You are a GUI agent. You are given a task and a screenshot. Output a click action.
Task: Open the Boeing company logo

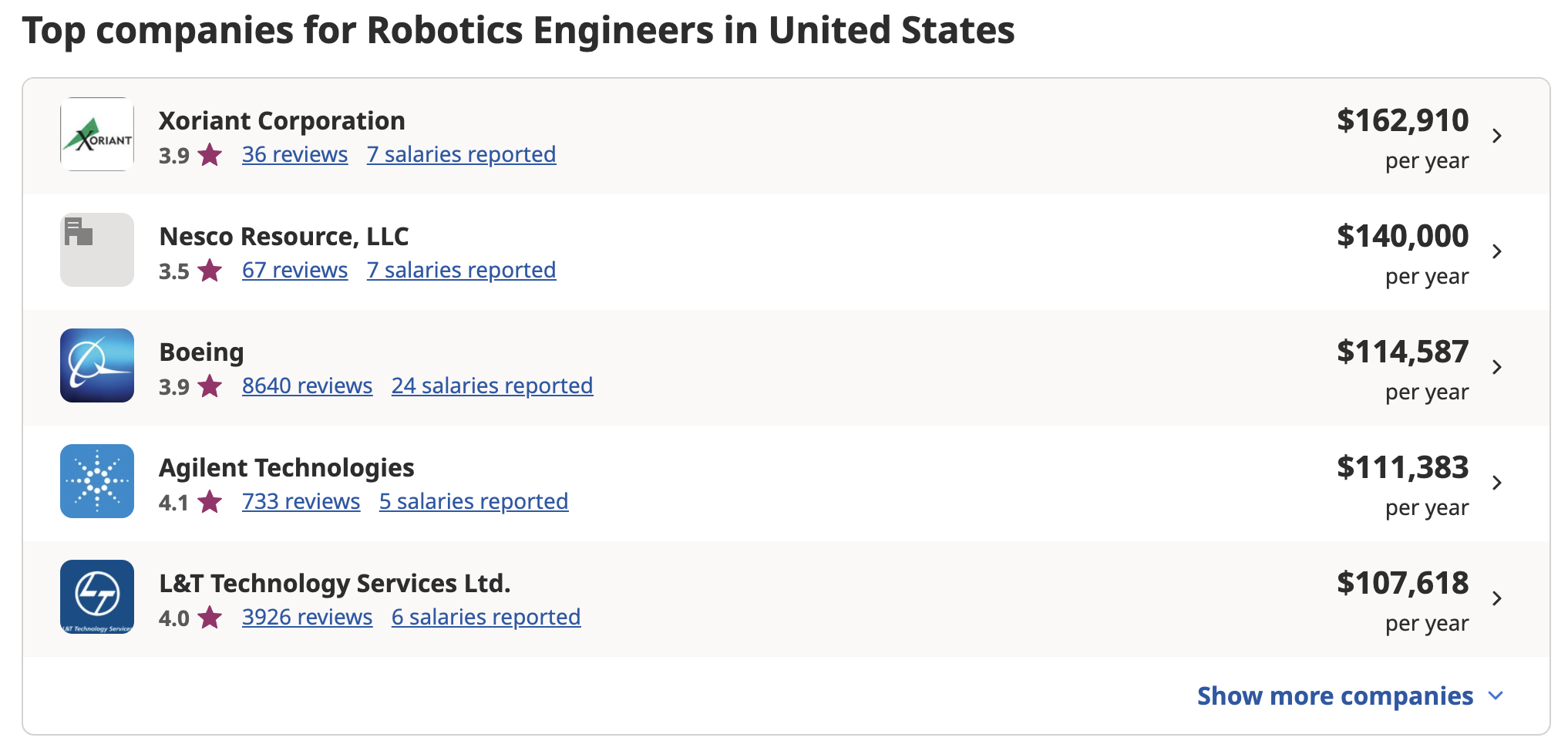97,365
